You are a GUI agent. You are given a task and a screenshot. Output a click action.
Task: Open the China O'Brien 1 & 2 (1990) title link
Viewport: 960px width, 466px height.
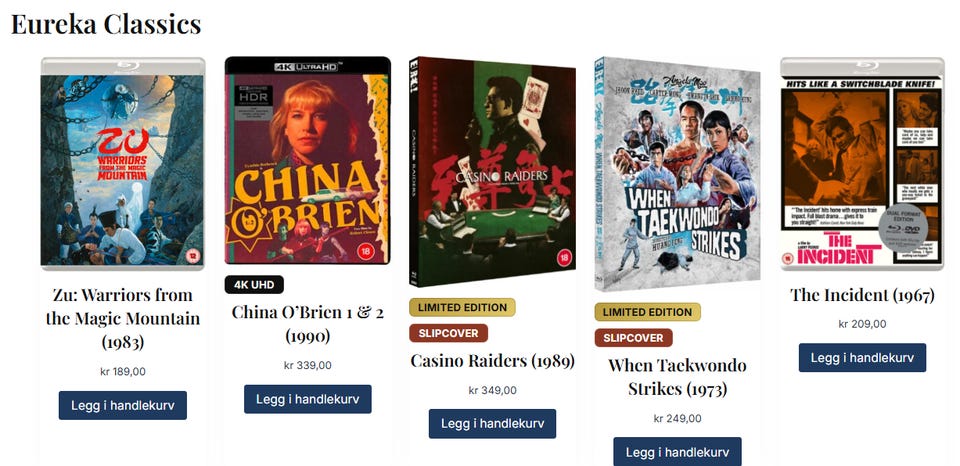(307, 324)
